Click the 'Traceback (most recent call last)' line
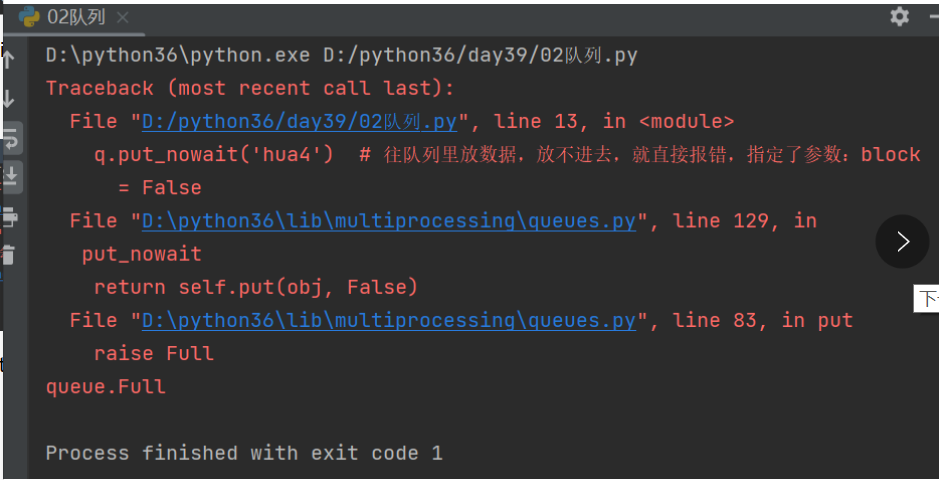This screenshot has width=939, height=480. pos(249,88)
